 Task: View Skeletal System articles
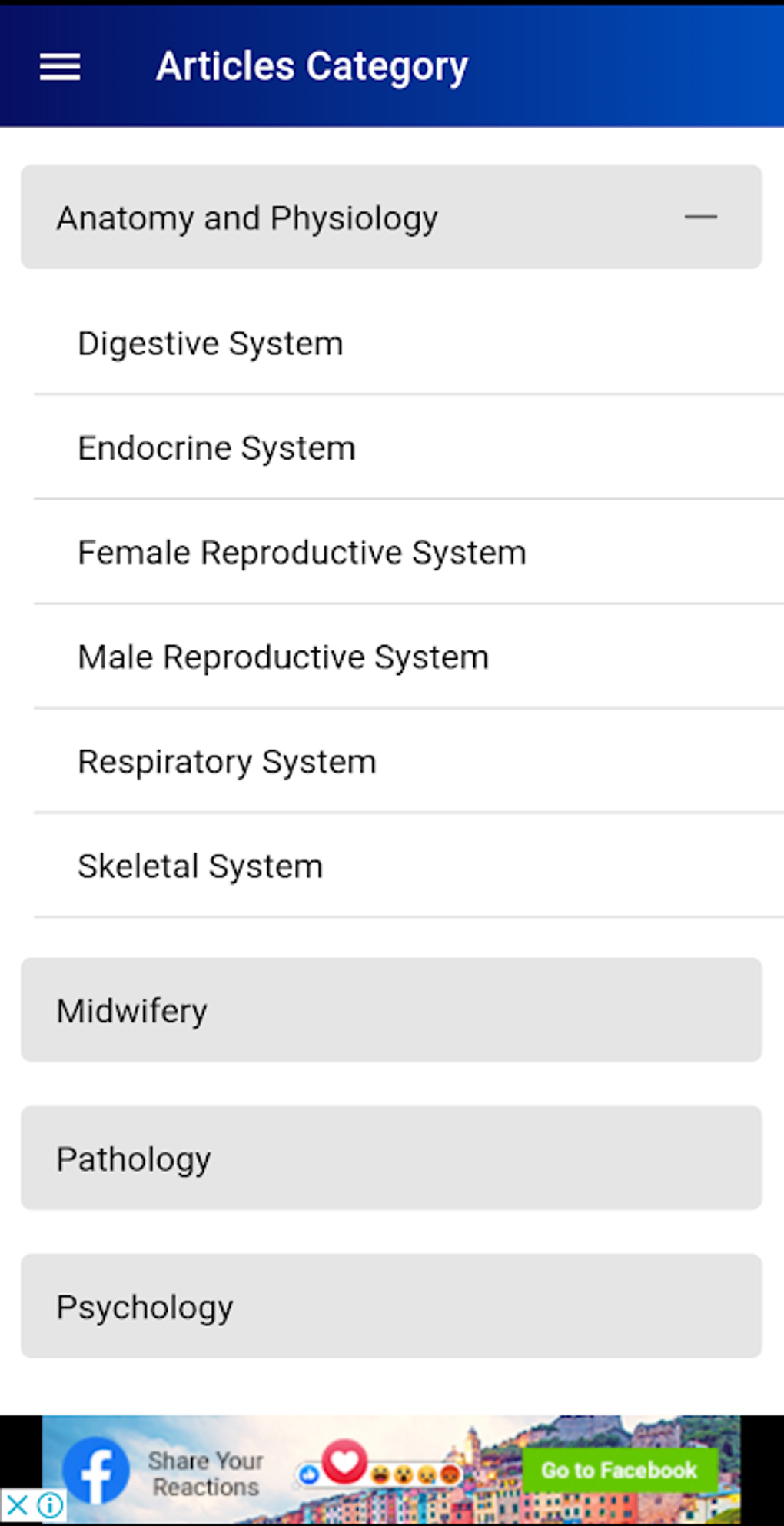200,866
